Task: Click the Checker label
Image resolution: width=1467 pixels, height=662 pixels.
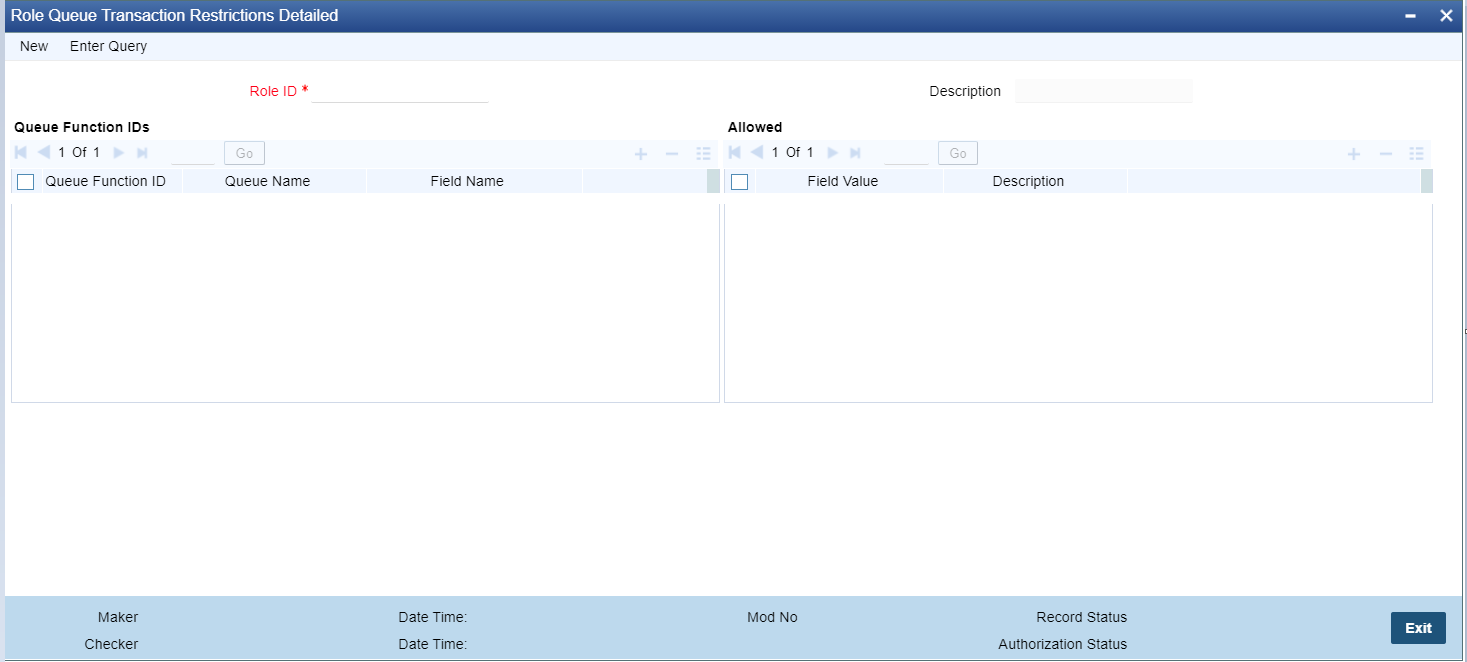Action: point(111,644)
